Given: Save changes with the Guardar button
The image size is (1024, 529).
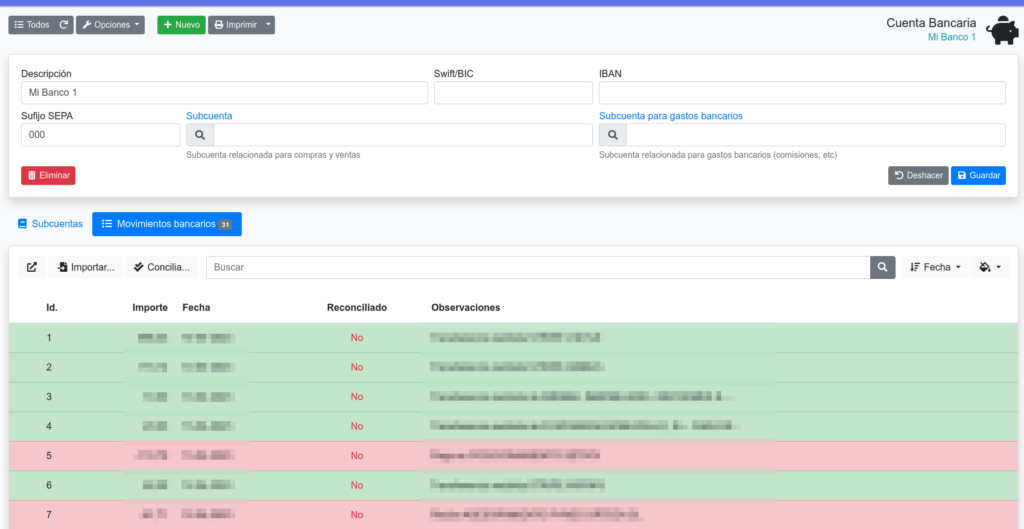Looking at the screenshot, I should pos(977,175).
